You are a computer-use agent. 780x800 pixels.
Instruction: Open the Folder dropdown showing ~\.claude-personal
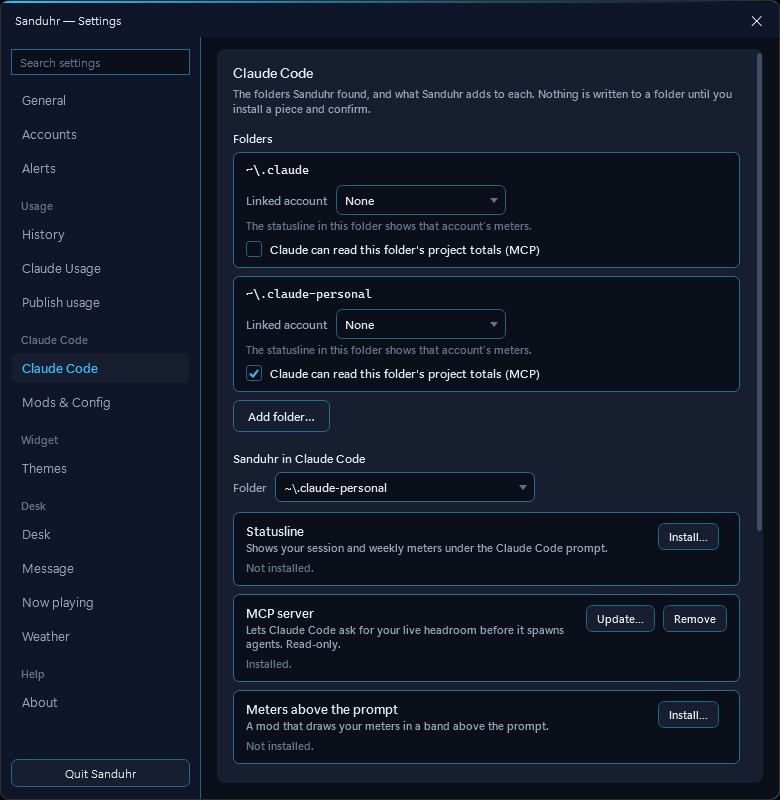tap(405, 487)
